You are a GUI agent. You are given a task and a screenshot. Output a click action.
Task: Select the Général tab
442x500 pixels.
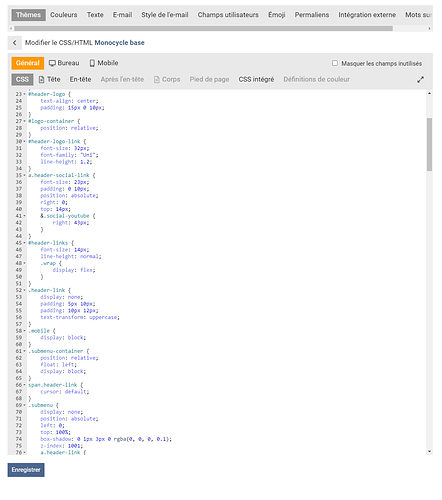pos(28,63)
